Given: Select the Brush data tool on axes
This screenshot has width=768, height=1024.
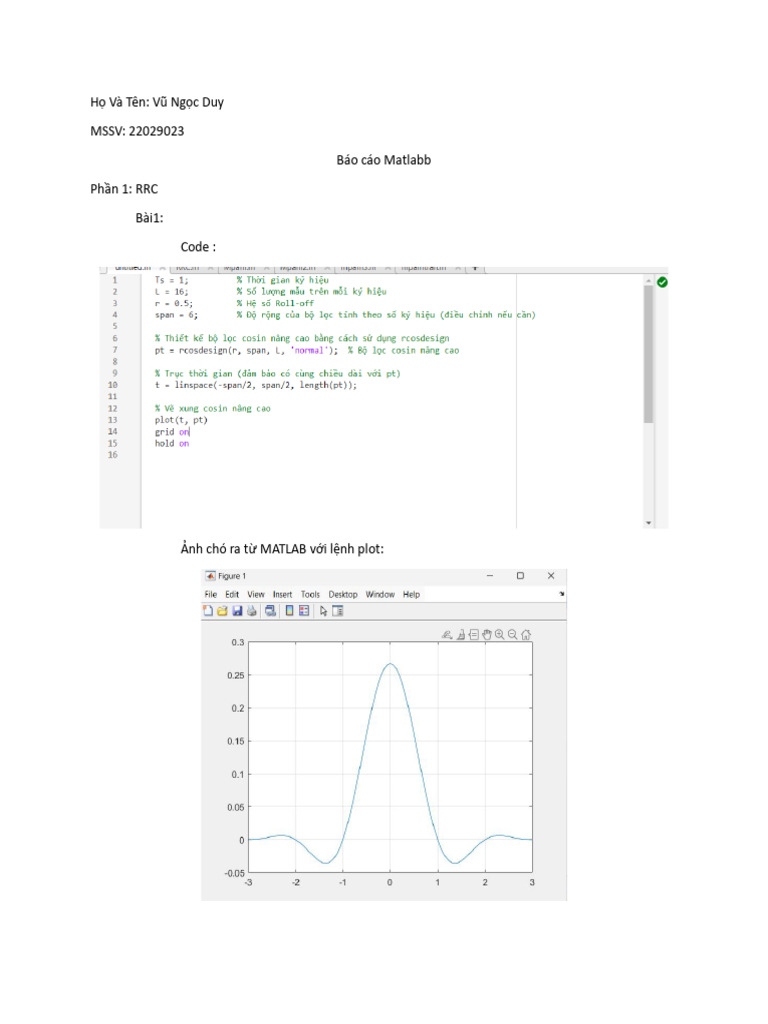Looking at the screenshot, I should coord(461,634).
